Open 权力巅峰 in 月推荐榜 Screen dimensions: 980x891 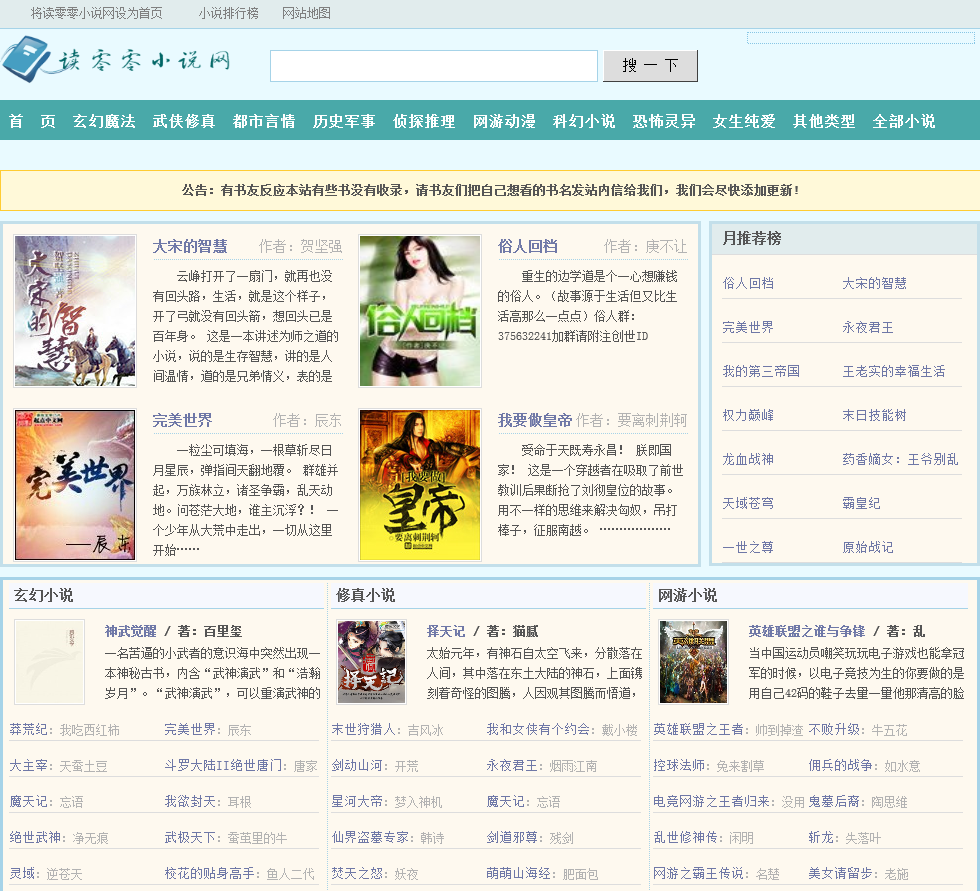(748, 415)
